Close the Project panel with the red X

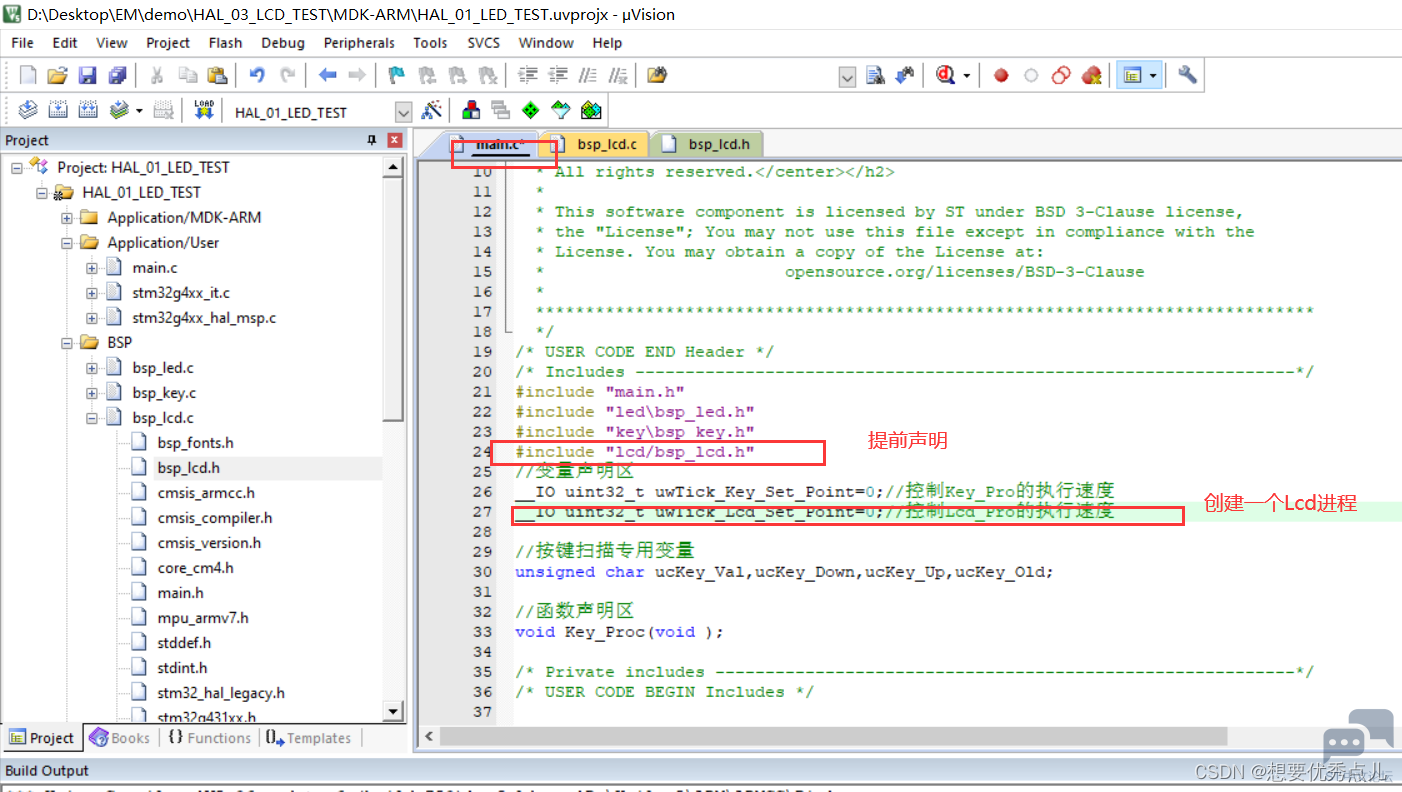pyautogui.click(x=395, y=140)
